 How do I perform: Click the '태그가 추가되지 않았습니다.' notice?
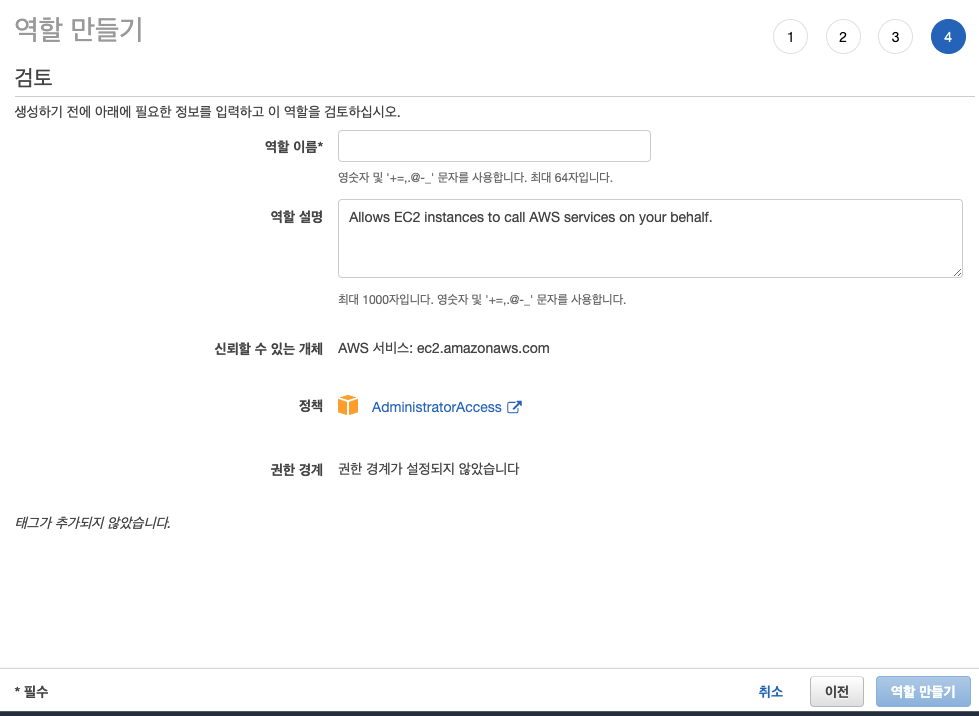(92, 522)
